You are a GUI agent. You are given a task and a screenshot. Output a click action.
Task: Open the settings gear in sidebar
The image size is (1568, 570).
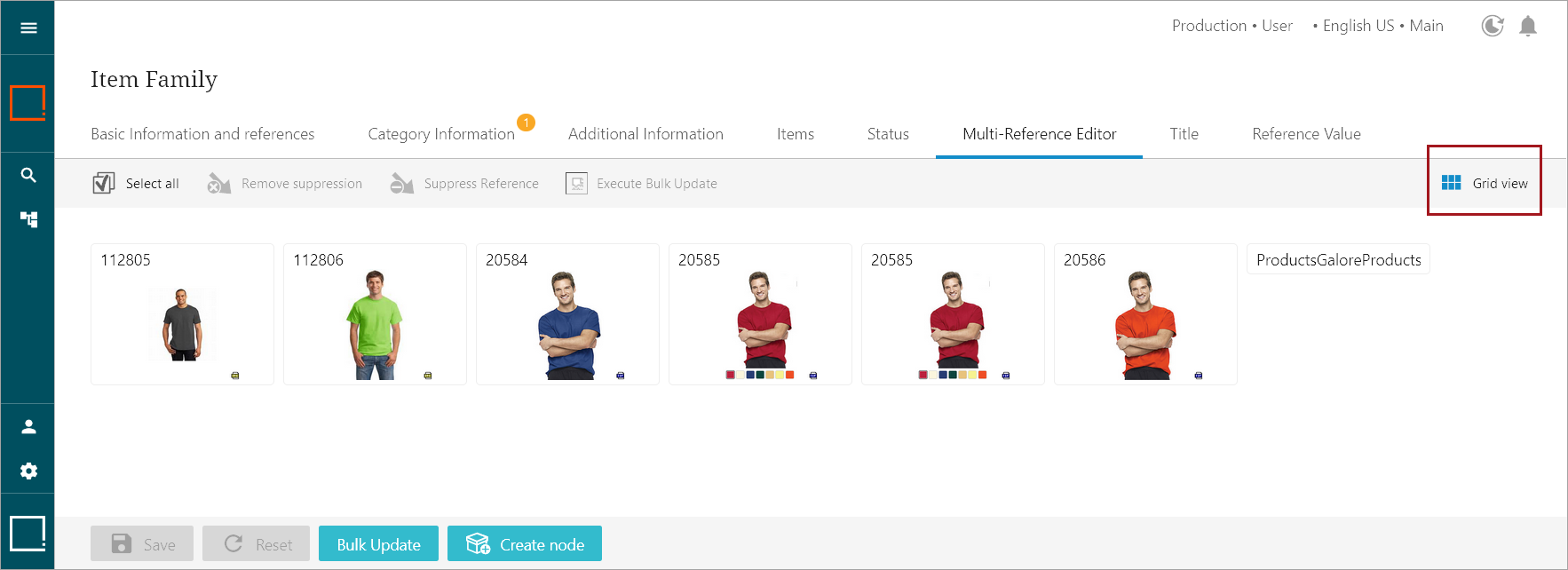[28, 471]
